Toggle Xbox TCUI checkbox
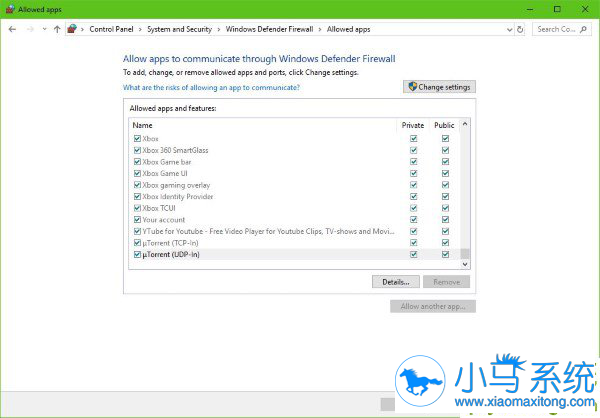Image resolution: width=600 pixels, height=418 pixels. coord(137,208)
